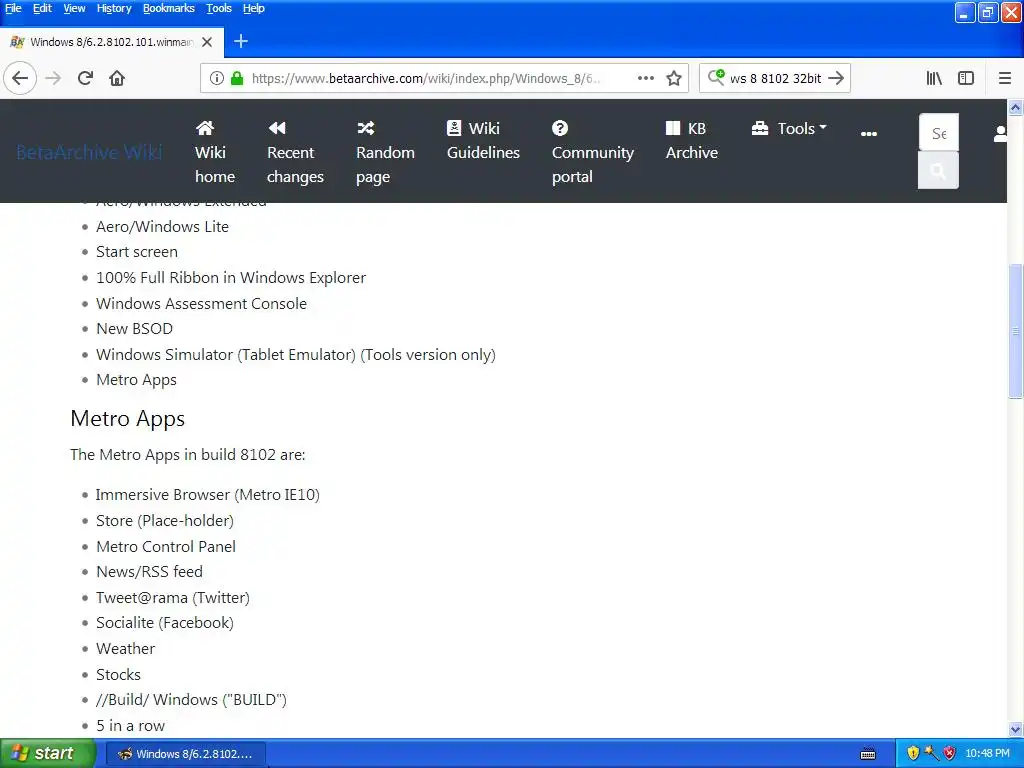1024x768 pixels.
Task: Open the Tools menu in menu bar
Action: click(x=219, y=8)
